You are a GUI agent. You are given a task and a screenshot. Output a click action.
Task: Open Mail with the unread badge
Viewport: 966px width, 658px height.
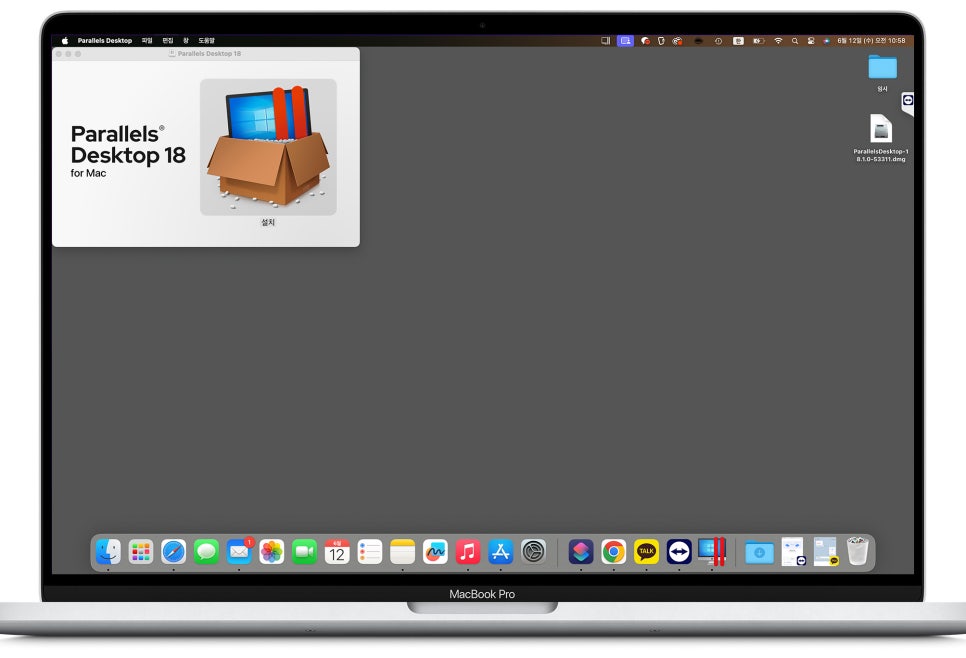(x=239, y=551)
